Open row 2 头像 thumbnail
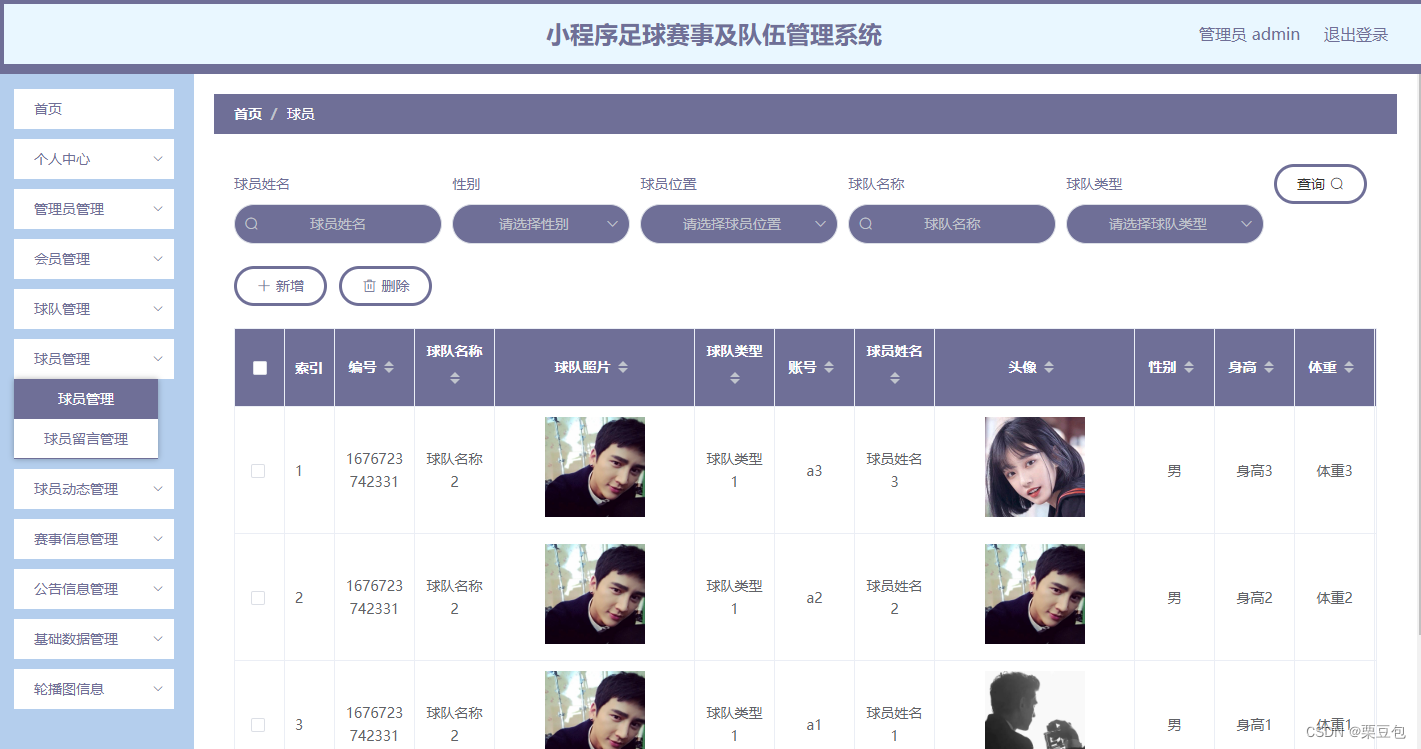Image resolution: width=1421 pixels, height=749 pixels. pyautogui.click(x=1035, y=594)
